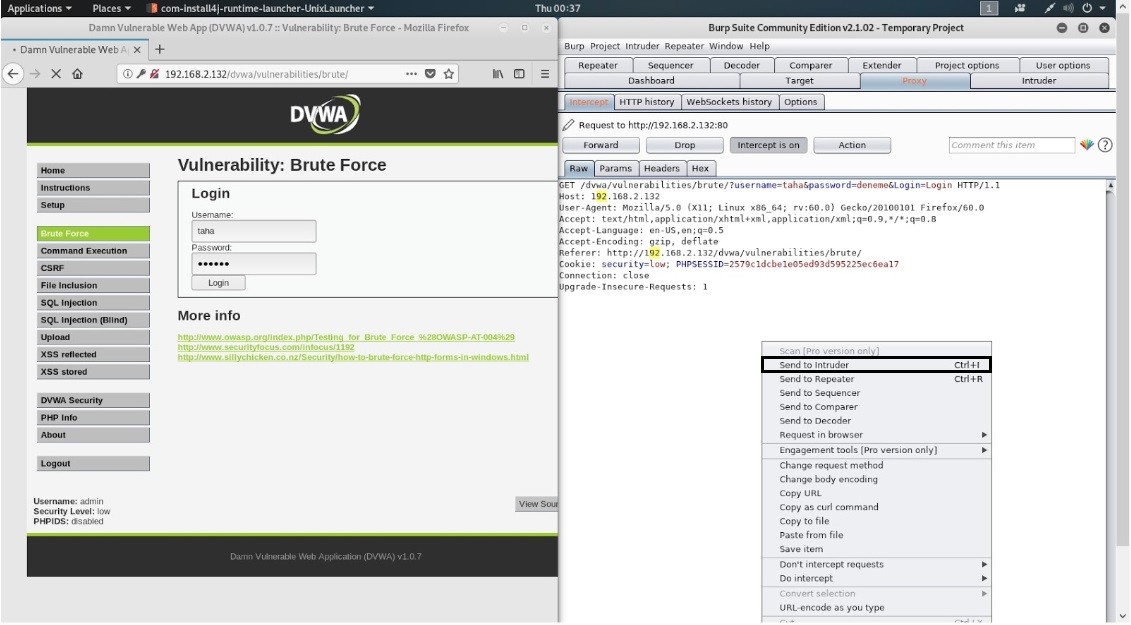Open Firefox library icon

coord(498,74)
